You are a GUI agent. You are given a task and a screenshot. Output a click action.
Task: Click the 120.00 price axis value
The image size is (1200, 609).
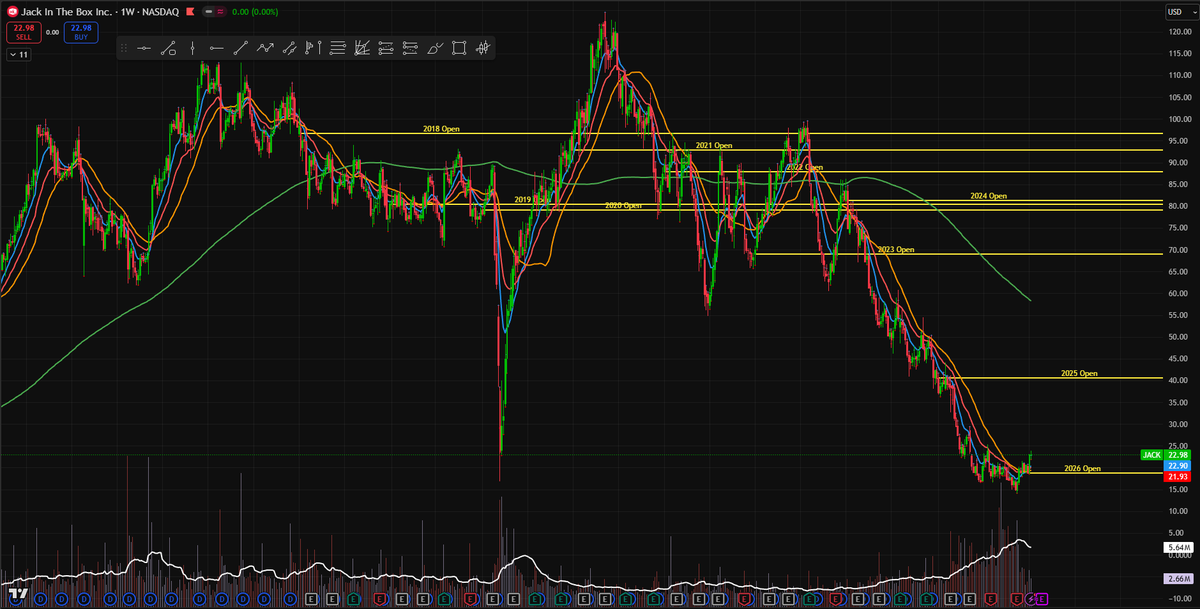[x=1179, y=32]
